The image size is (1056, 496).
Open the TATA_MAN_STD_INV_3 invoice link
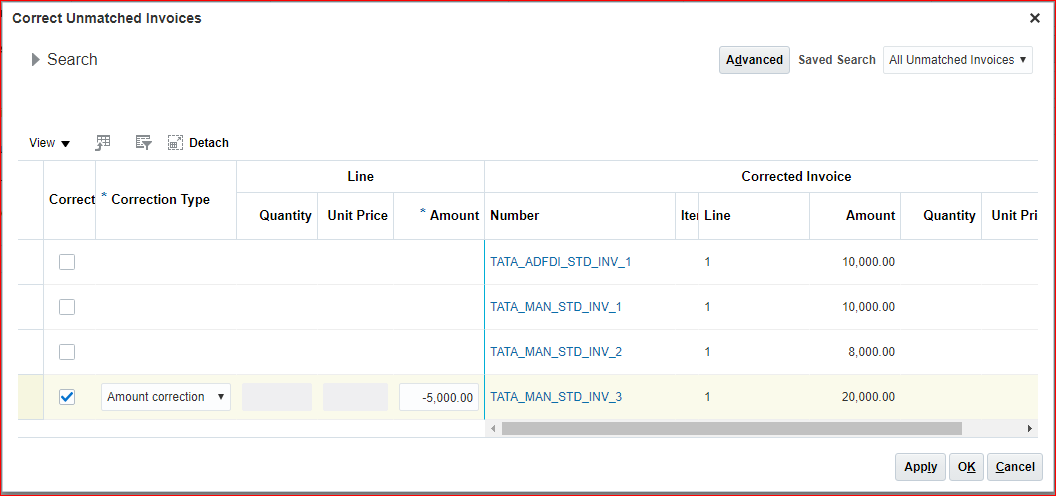point(556,397)
